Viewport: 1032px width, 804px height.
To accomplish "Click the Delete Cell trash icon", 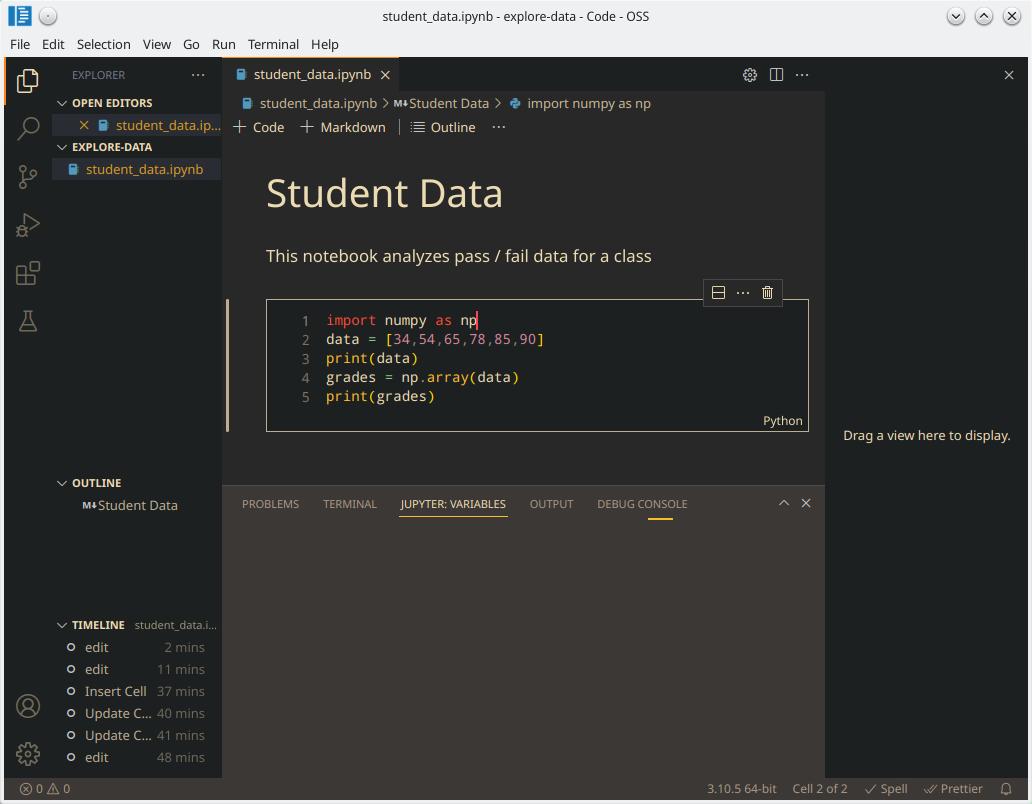I will click(x=767, y=293).
